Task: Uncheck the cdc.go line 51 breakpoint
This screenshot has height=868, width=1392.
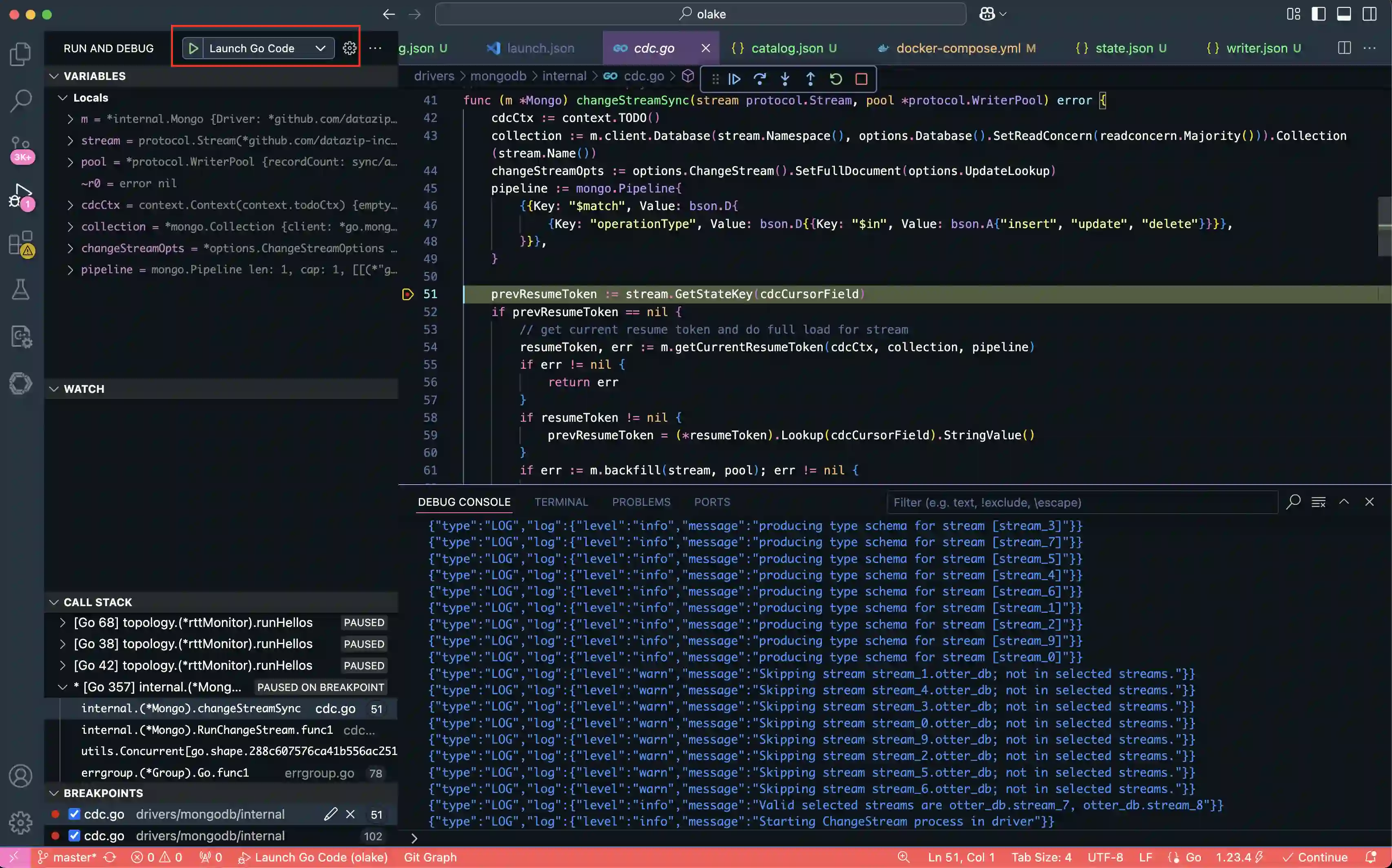Action: tap(74, 814)
